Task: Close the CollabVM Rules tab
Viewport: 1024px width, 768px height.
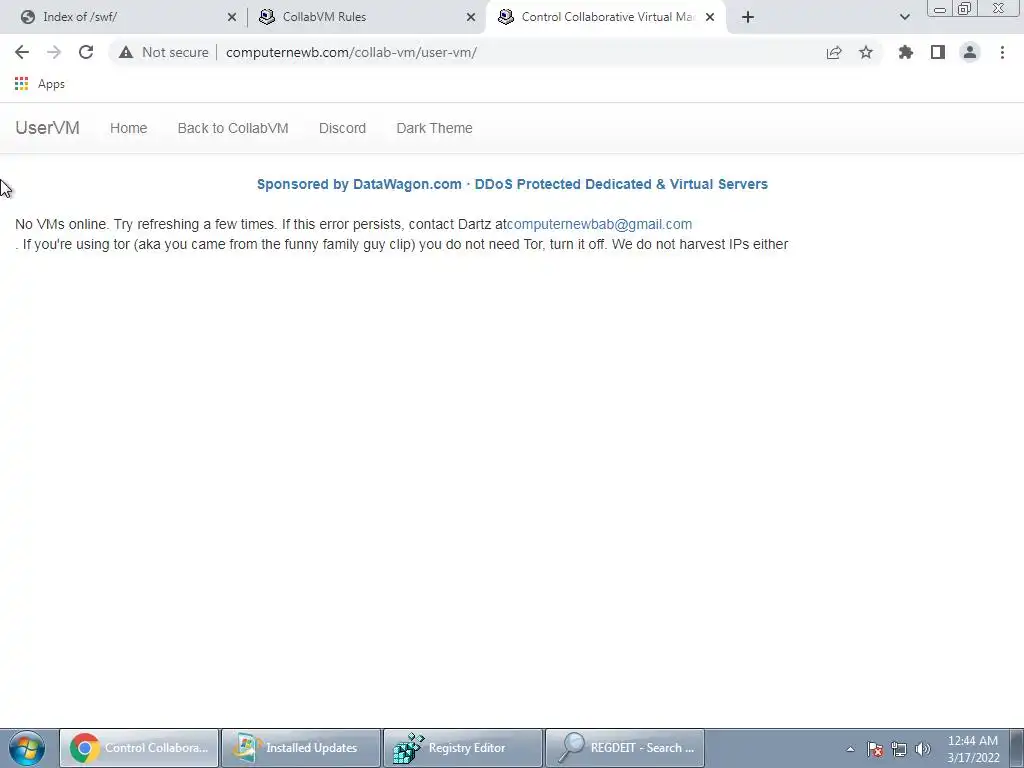Action: click(471, 17)
